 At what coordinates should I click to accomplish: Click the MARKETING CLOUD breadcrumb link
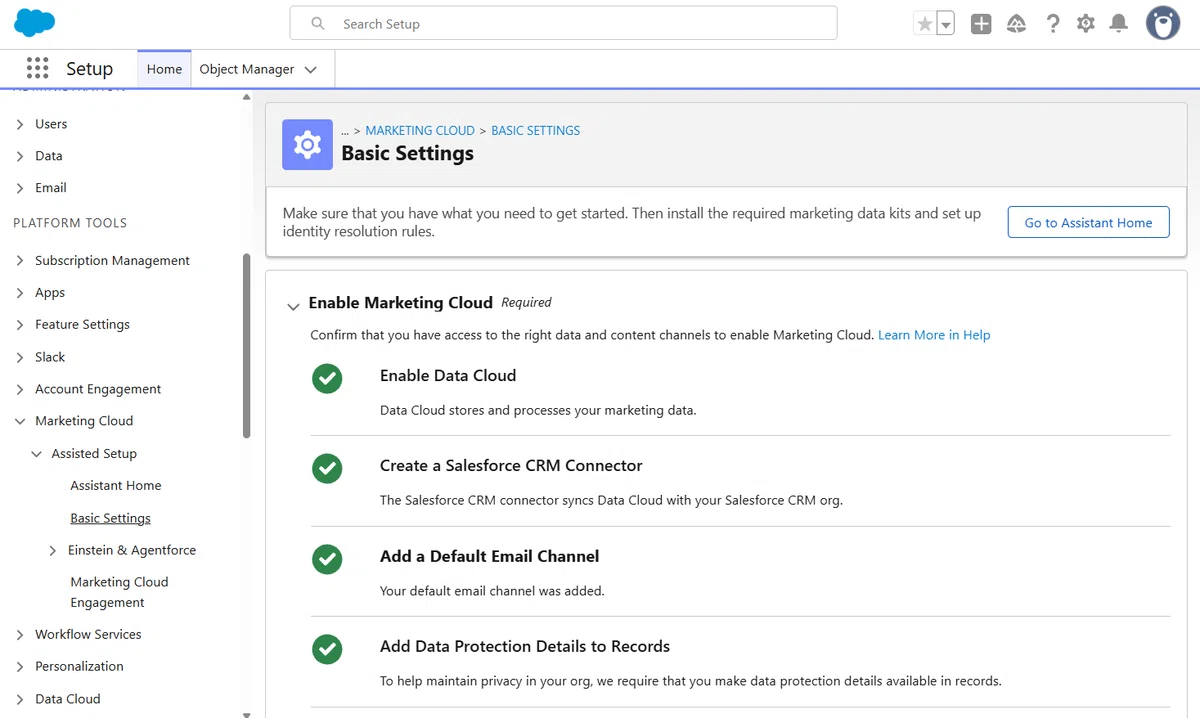(420, 130)
